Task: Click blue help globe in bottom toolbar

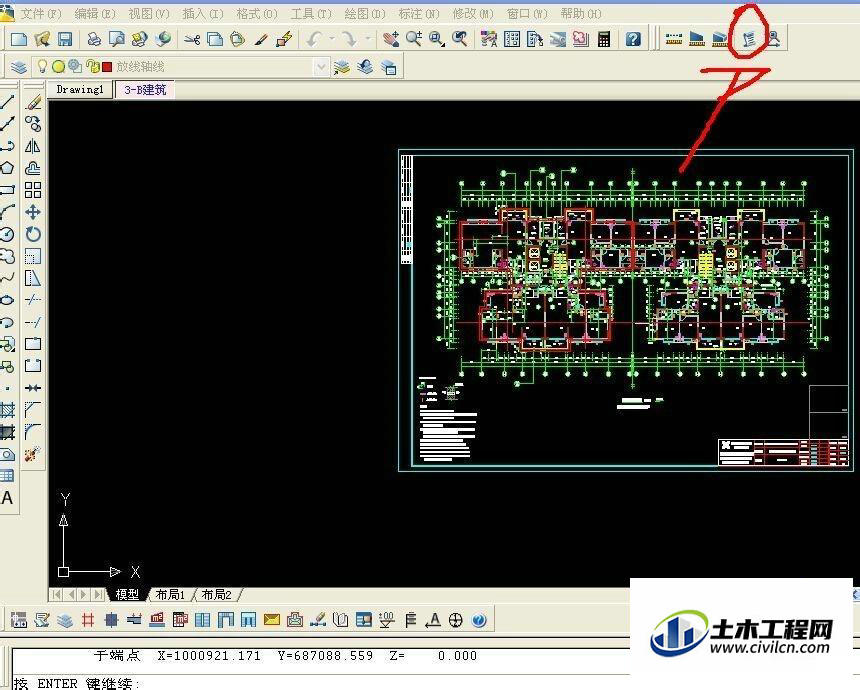Action: tap(479, 620)
